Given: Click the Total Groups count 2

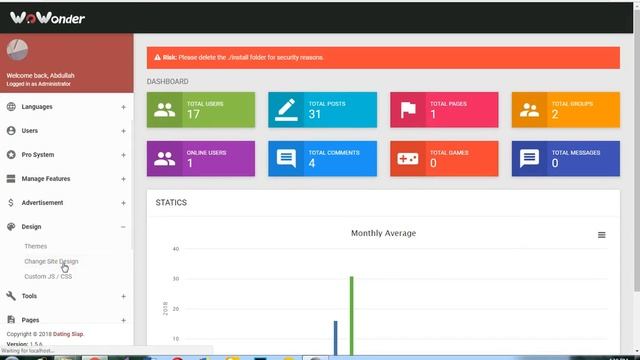Looking at the screenshot, I should 555,114.
